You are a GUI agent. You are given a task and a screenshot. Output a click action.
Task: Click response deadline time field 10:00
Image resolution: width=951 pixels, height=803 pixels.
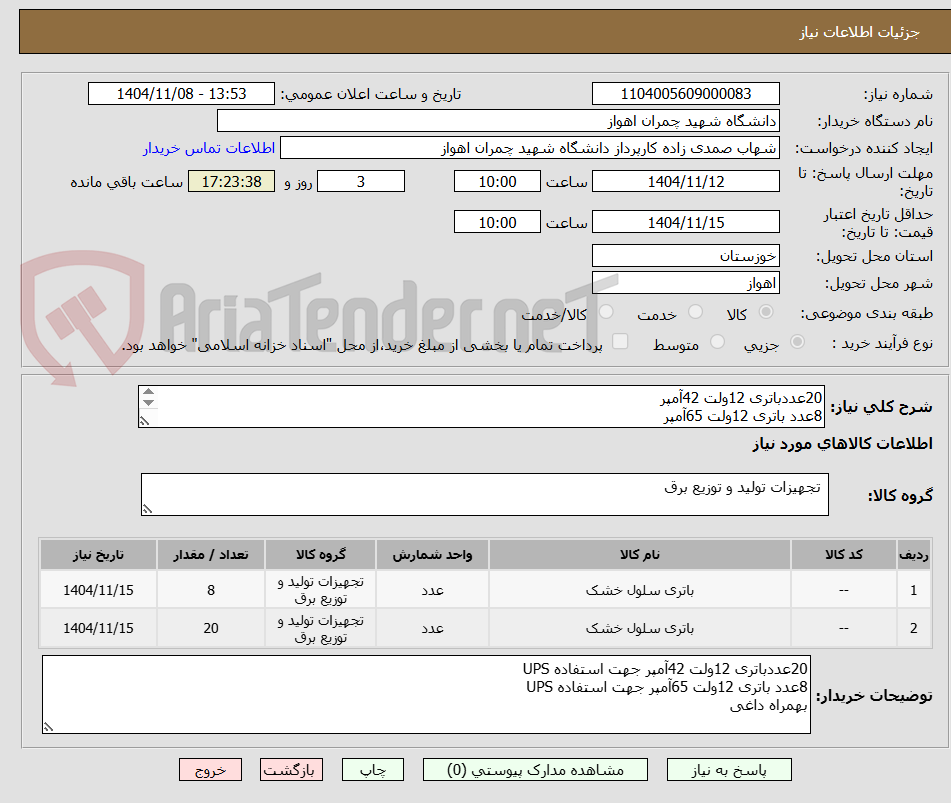tap(497, 181)
